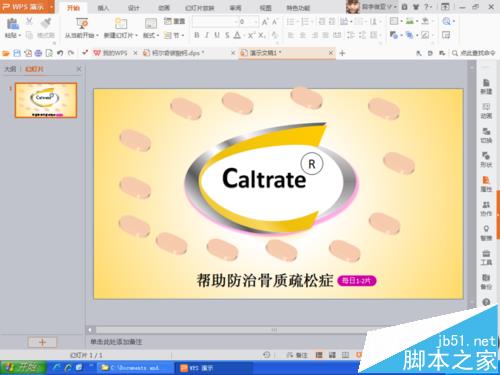The width and height of the screenshot is (500, 375).
Task: Expand the Layout (版式) dropdown arrow
Action: click(x=158, y=35)
